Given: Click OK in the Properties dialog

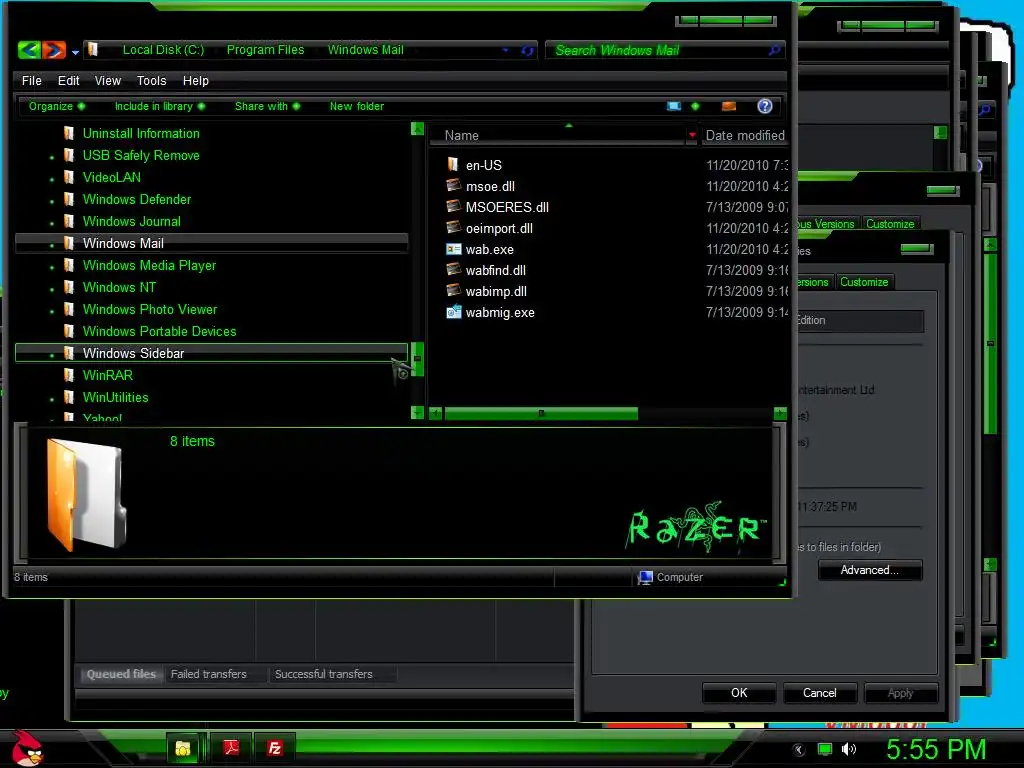Looking at the screenshot, I should pos(739,693).
